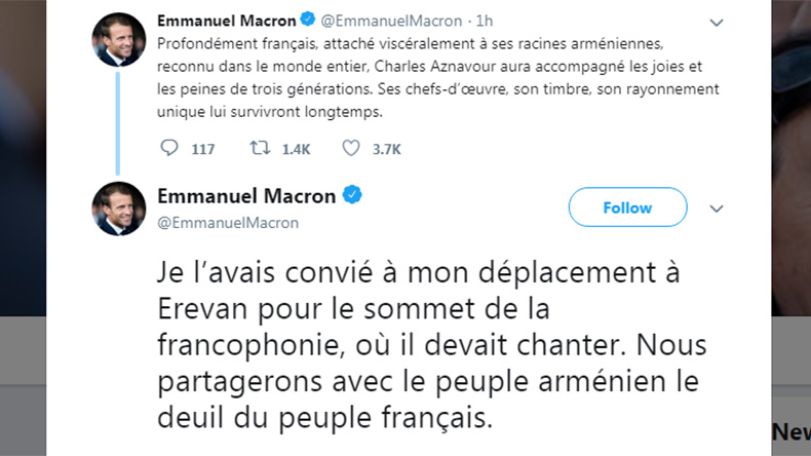Click verified badge on the main tweet
The image size is (811, 456).
pos(352,195)
